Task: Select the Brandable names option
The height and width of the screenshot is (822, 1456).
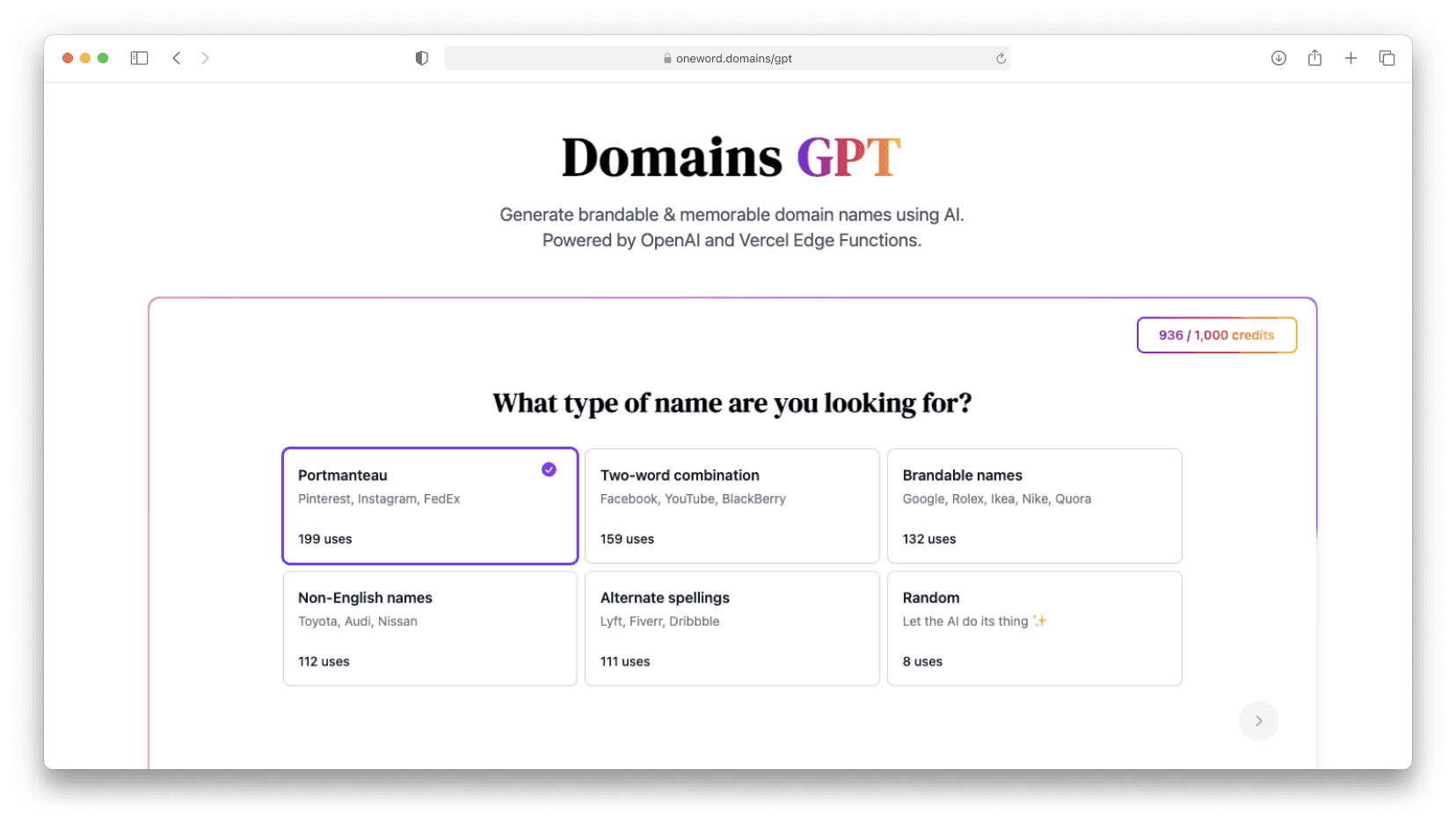Action: pyautogui.click(x=1034, y=506)
